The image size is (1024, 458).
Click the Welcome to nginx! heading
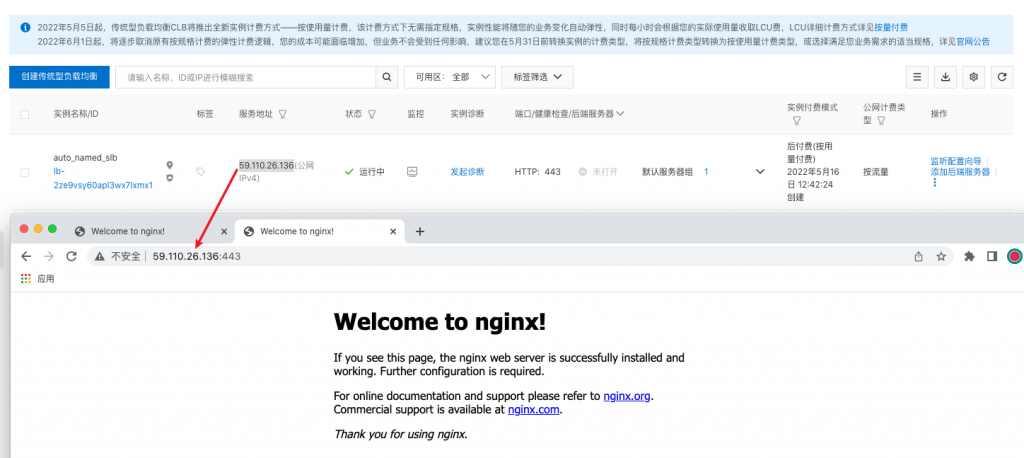click(440, 322)
